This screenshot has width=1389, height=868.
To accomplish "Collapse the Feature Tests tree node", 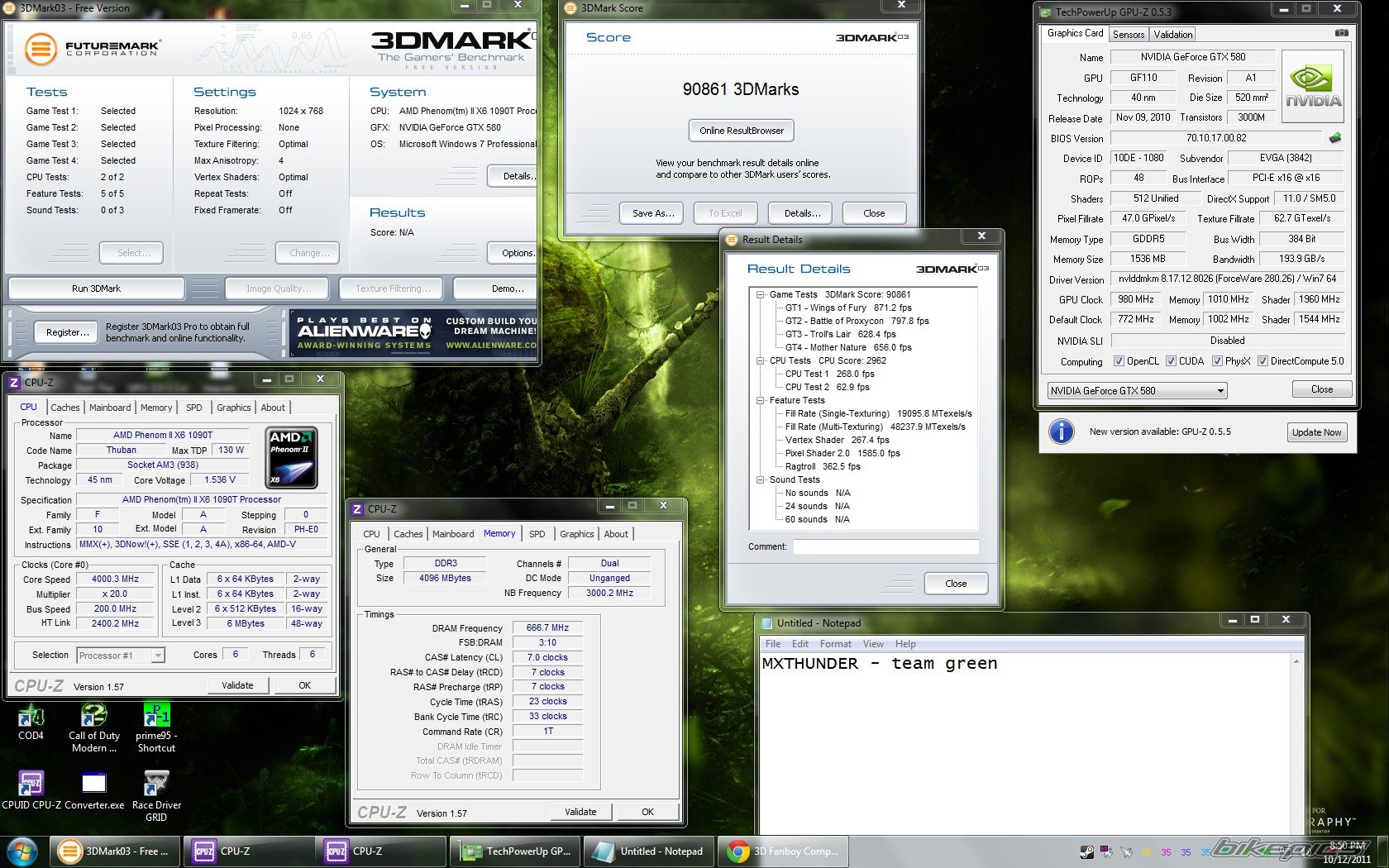I will [x=760, y=400].
